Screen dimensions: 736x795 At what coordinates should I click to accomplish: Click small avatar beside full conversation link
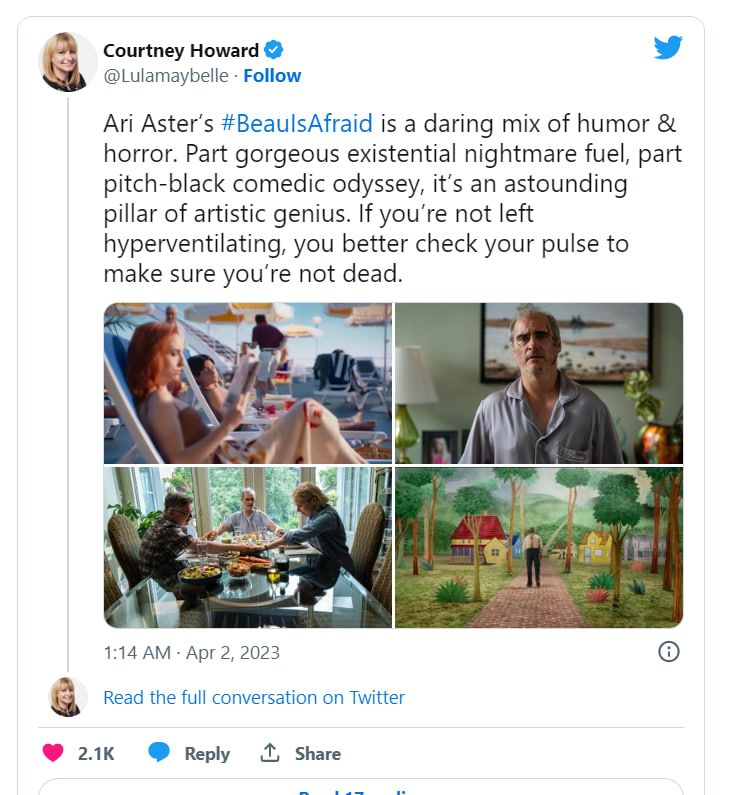[x=68, y=697]
